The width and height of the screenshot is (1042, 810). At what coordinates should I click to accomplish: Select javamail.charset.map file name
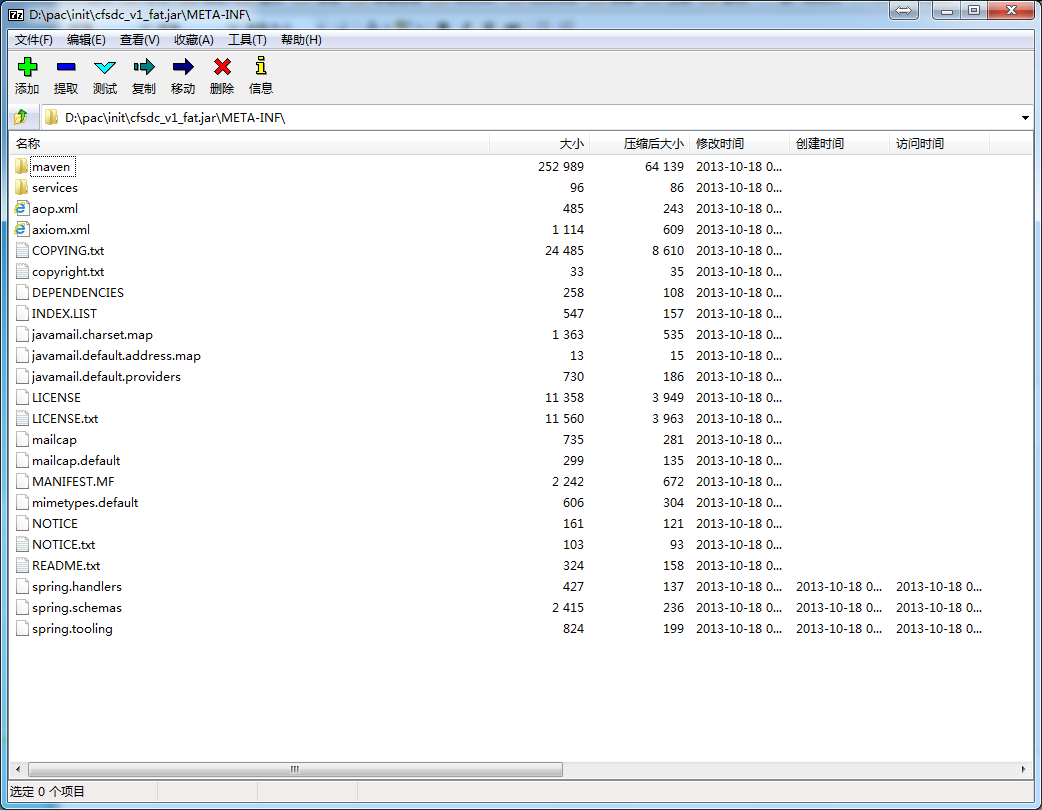pyautogui.click(x=92, y=335)
